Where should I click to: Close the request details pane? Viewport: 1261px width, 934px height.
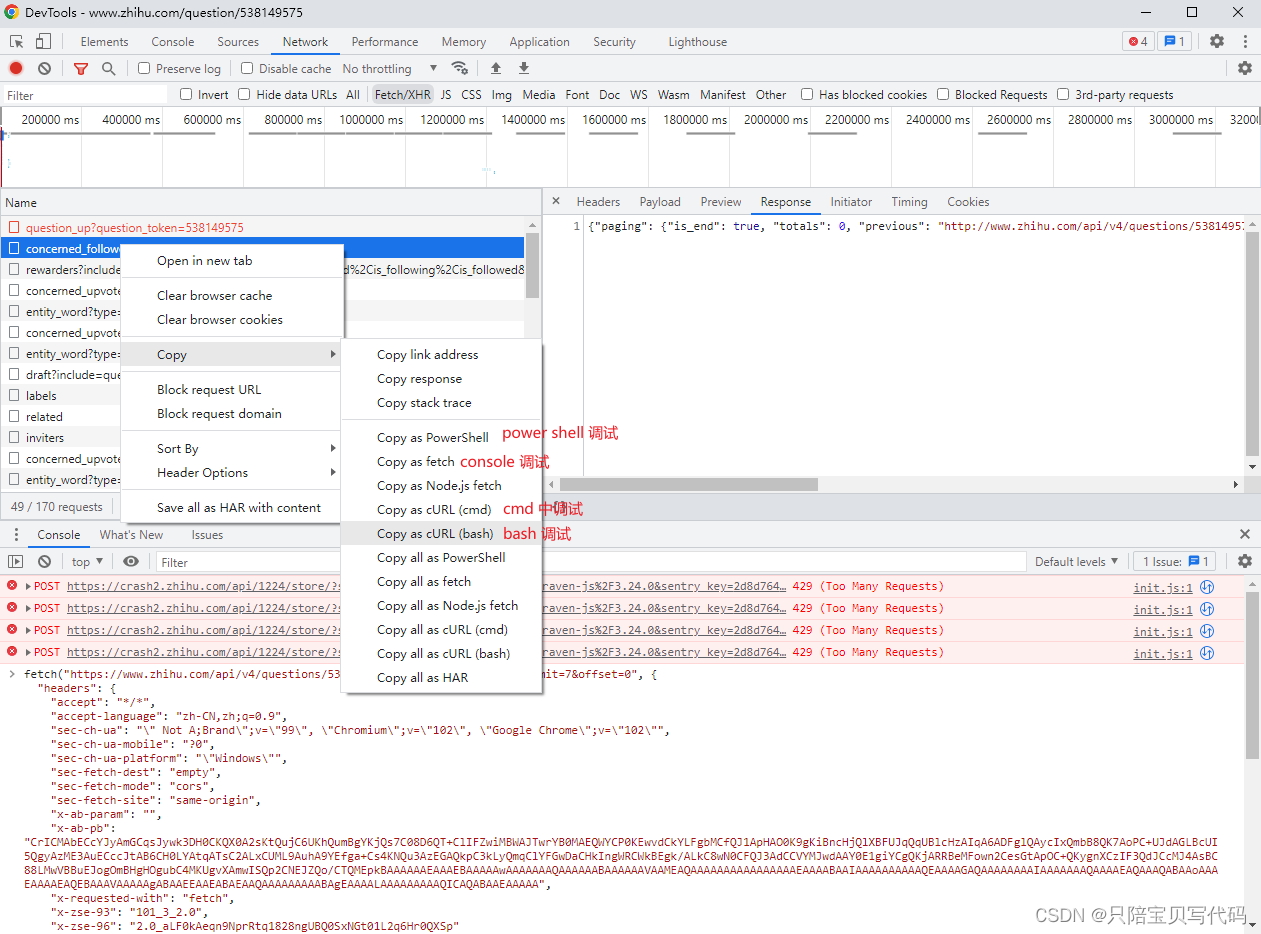pyautogui.click(x=556, y=201)
